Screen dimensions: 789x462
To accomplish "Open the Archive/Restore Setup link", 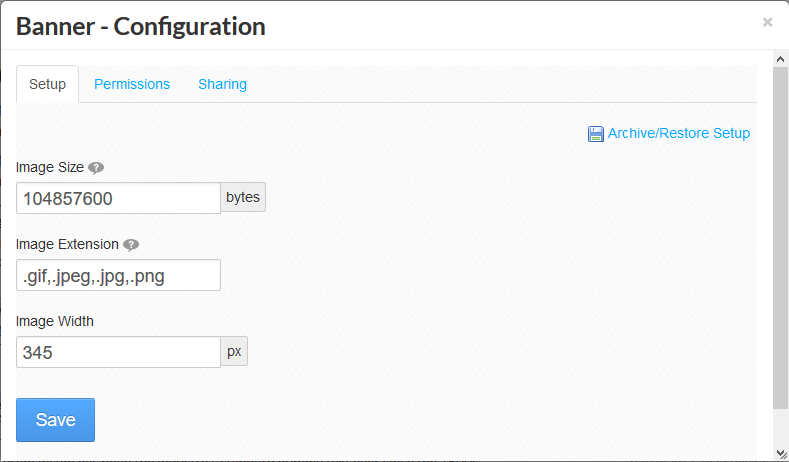I will [678, 133].
